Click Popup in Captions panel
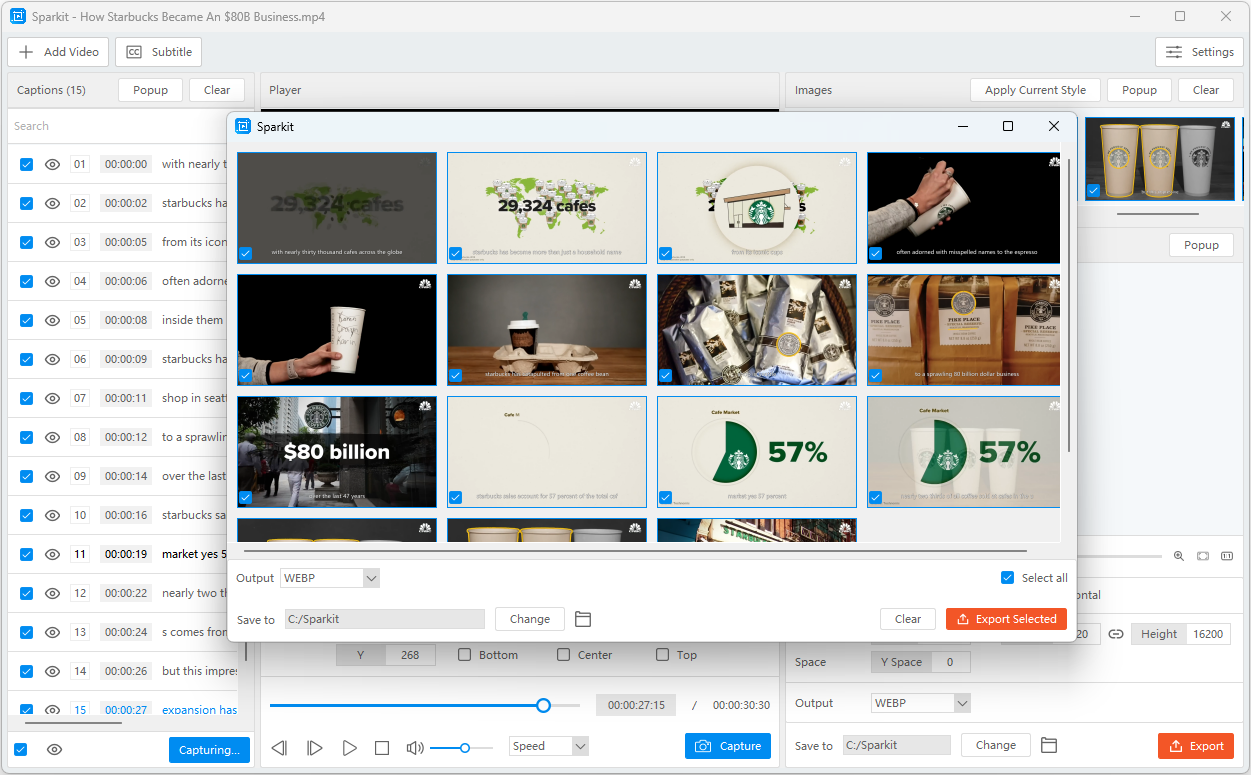This screenshot has height=775, width=1251. coord(150,90)
